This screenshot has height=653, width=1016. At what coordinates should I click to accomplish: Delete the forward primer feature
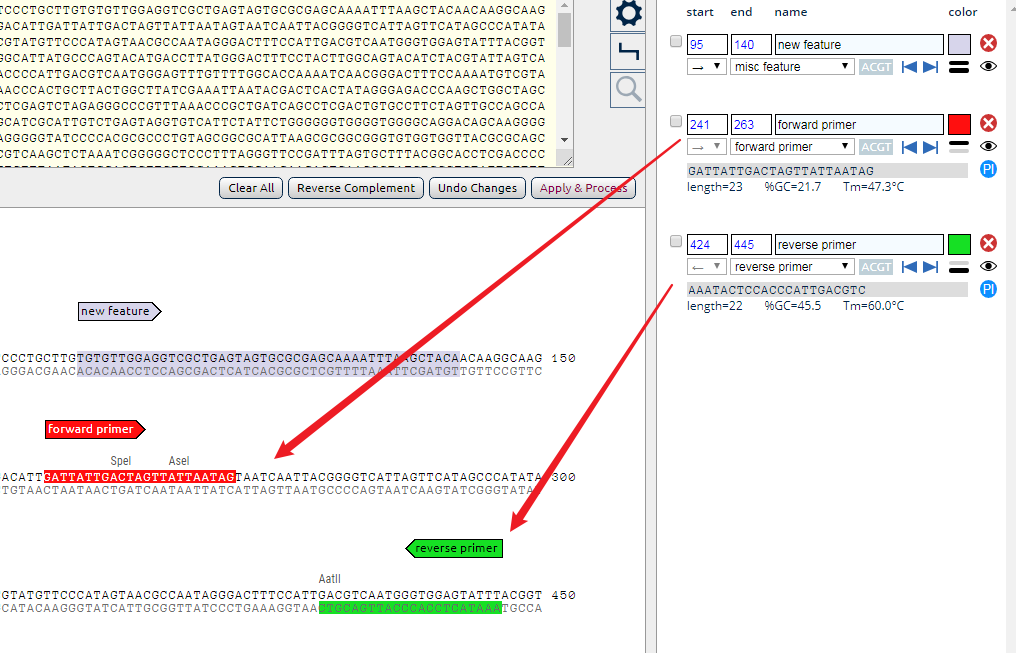pyautogui.click(x=988, y=124)
